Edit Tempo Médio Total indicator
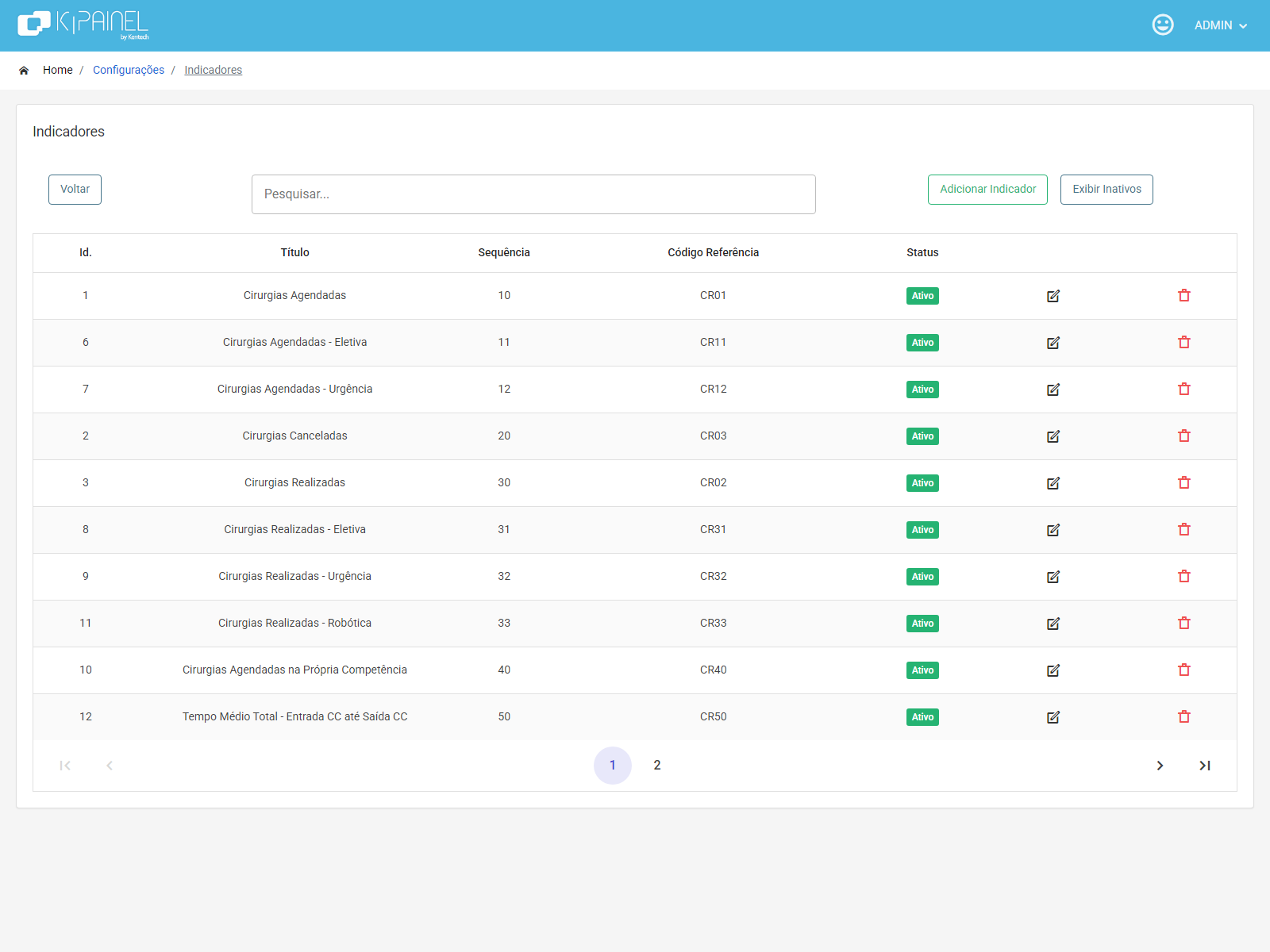 (1053, 717)
